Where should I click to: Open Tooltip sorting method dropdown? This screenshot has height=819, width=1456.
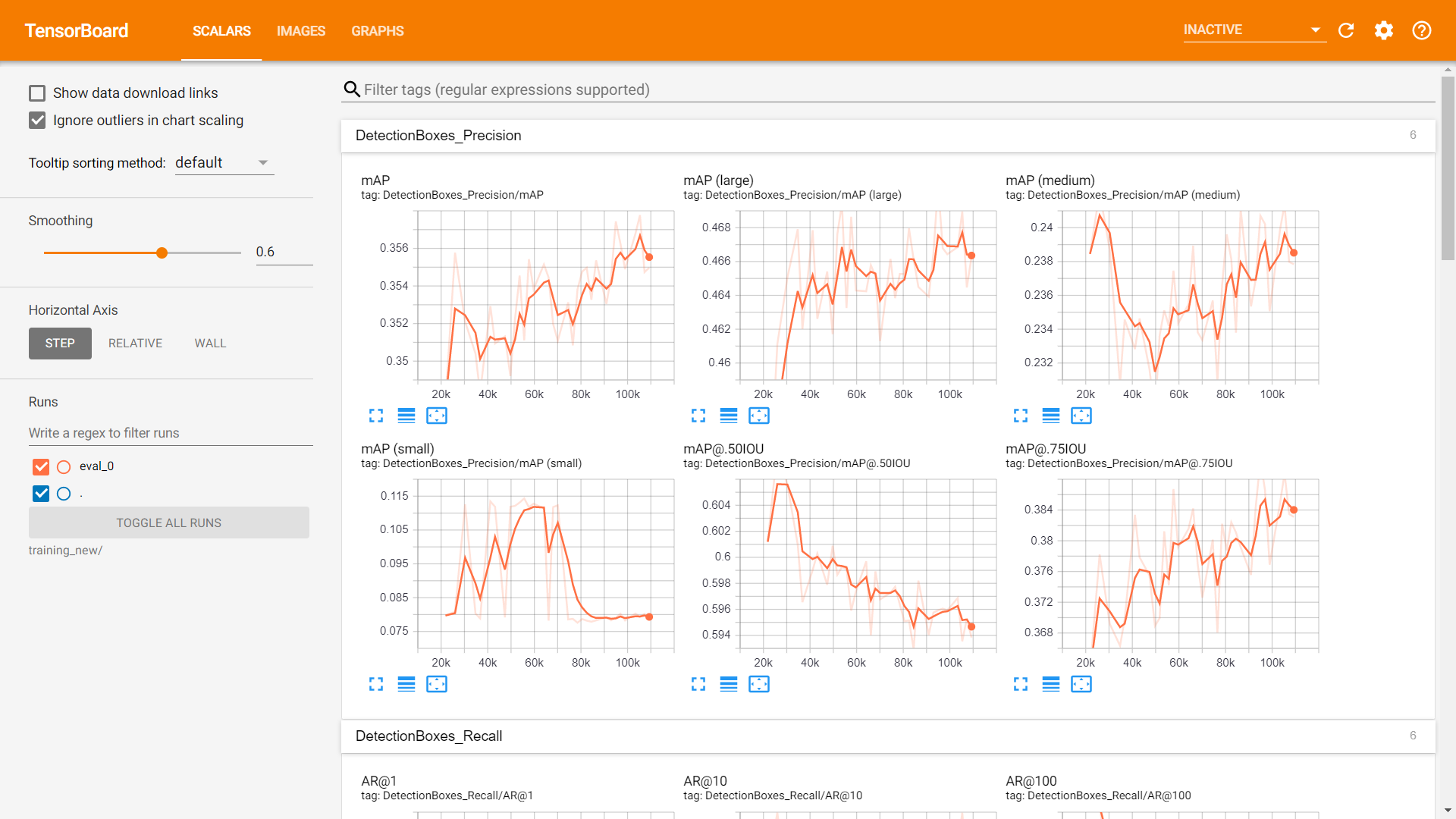pos(224,163)
